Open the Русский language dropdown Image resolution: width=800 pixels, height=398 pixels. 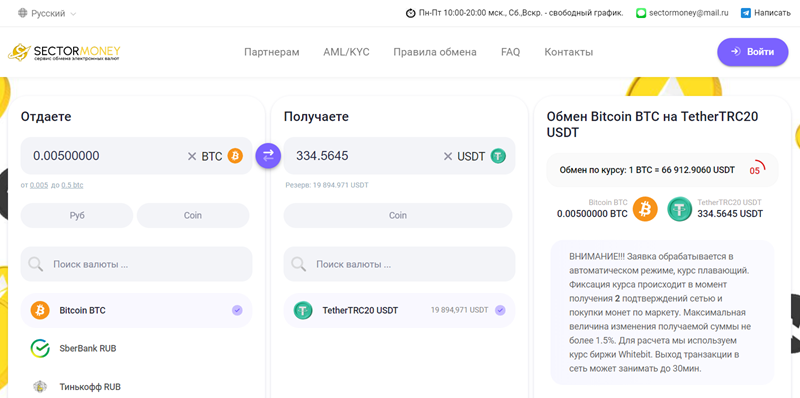pos(47,13)
